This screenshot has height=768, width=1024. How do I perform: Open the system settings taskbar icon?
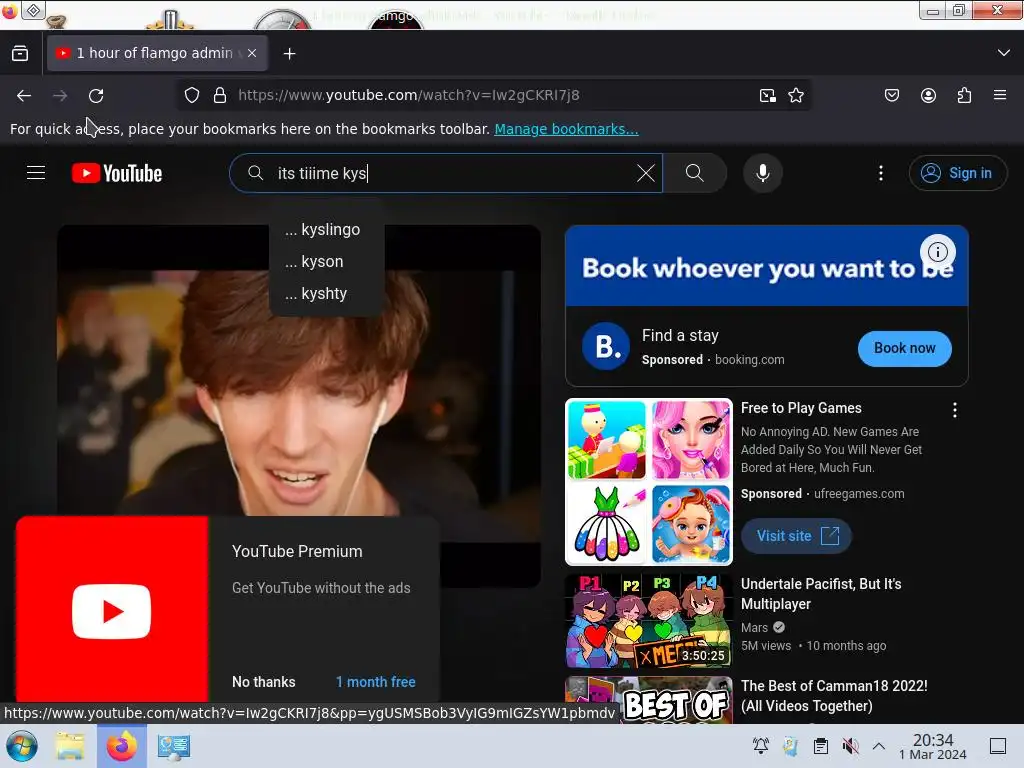[174, 746]
